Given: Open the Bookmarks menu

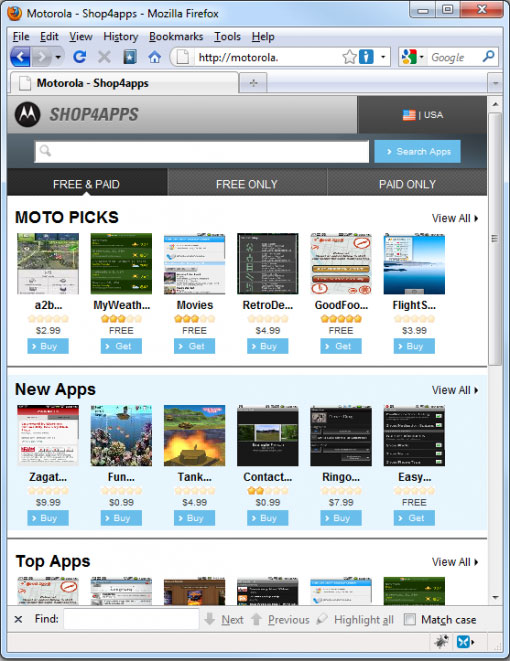Looking at the screenshot, I should coord(176,37).
